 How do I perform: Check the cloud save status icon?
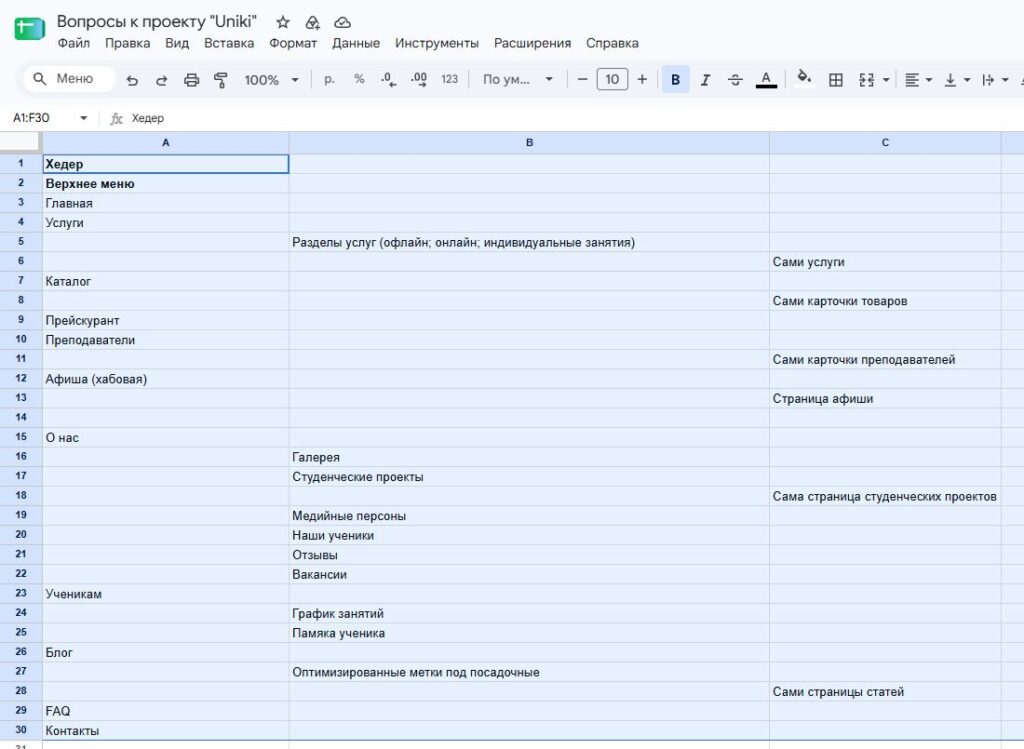click(342, 23)
